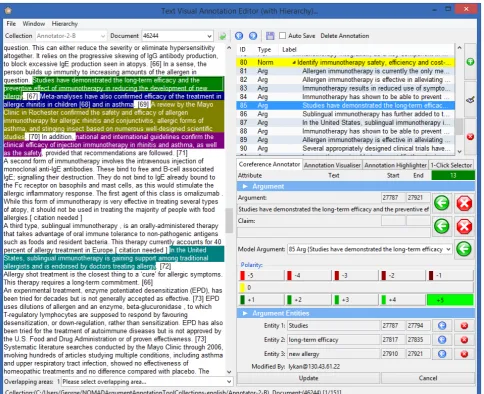
Task: Set polarity to -3
Action: point(356,275)
